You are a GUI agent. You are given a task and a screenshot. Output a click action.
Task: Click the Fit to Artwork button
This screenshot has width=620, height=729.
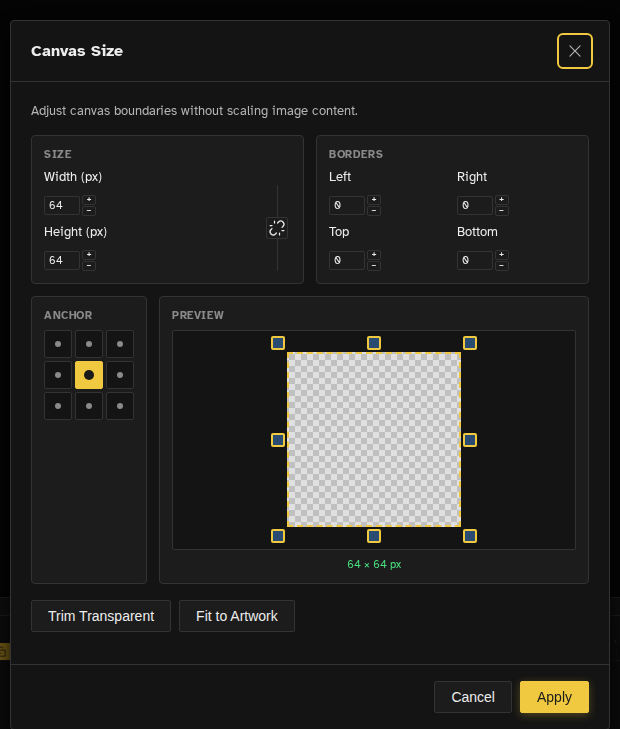pyautogui.click(x=237, y=616)
